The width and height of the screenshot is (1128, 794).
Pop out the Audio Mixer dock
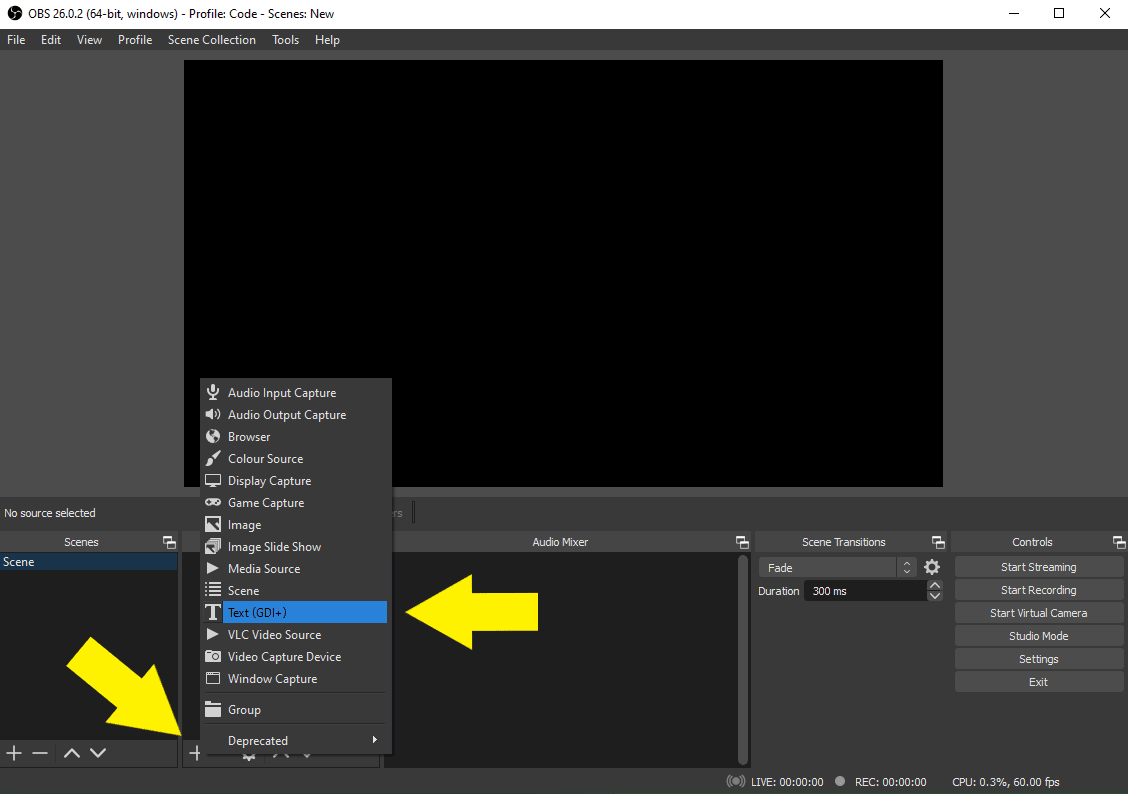742,542
